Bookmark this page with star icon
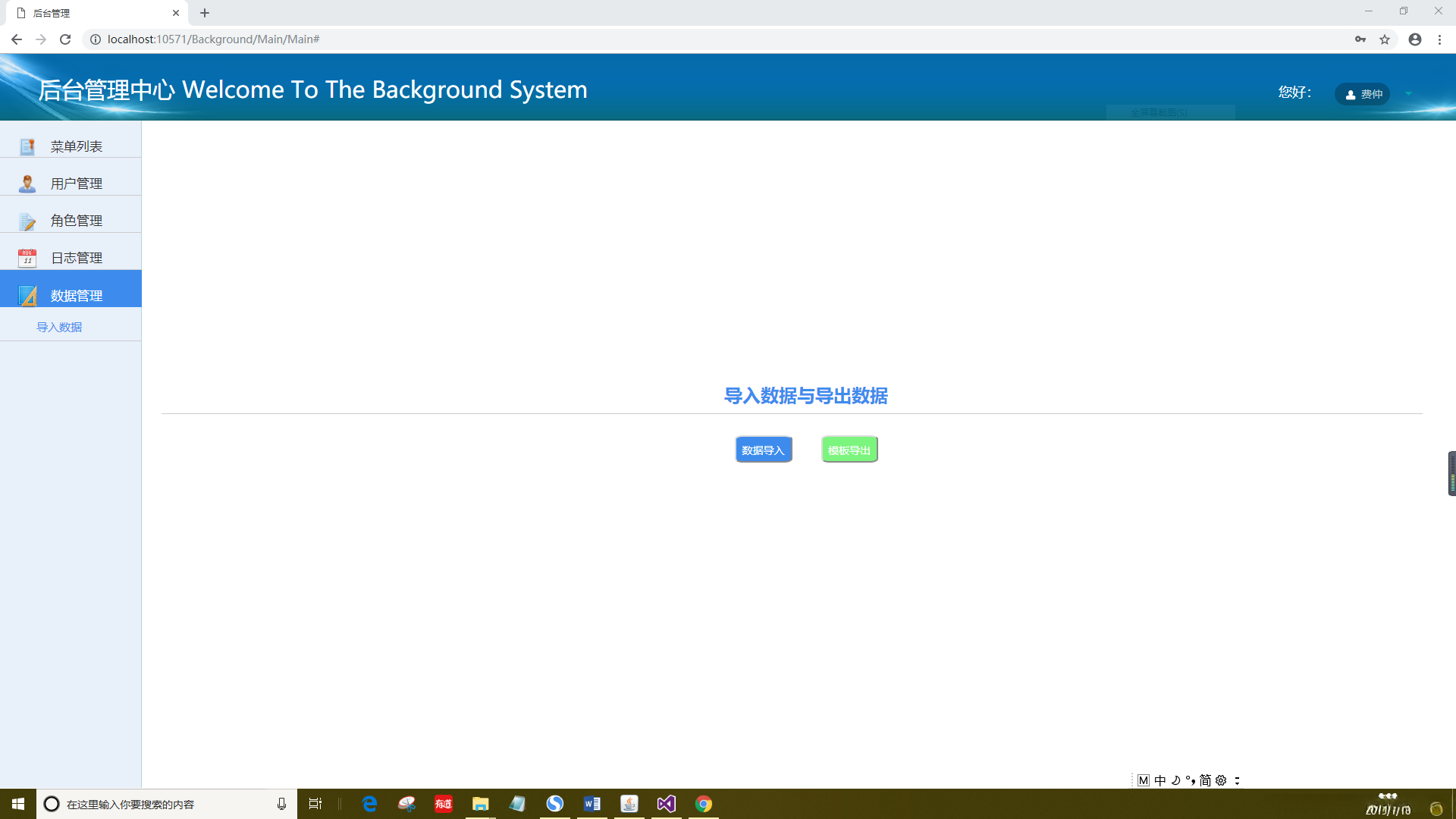Viewport: 1456px width, 819px height. [x=1385, y=39]
